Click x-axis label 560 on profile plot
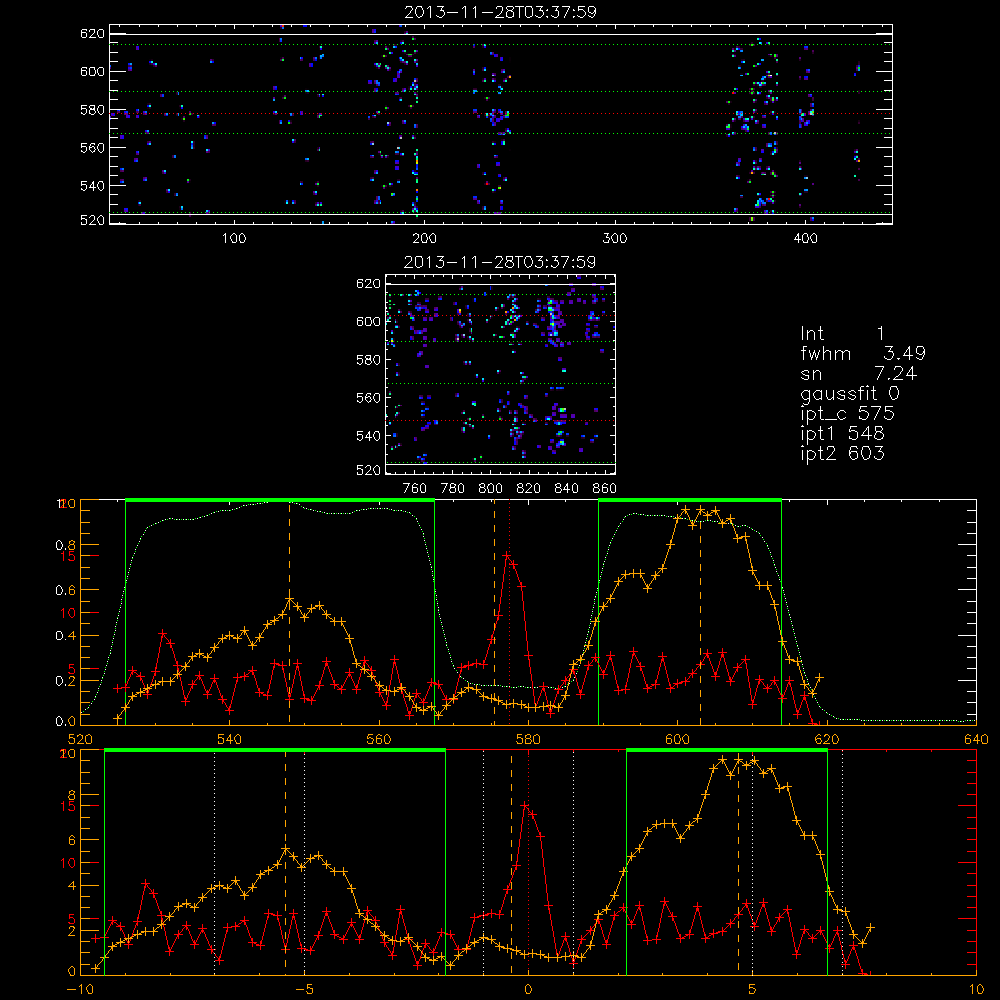Viewport: 1000px width, 1000px height. click(x=379, y=739)
